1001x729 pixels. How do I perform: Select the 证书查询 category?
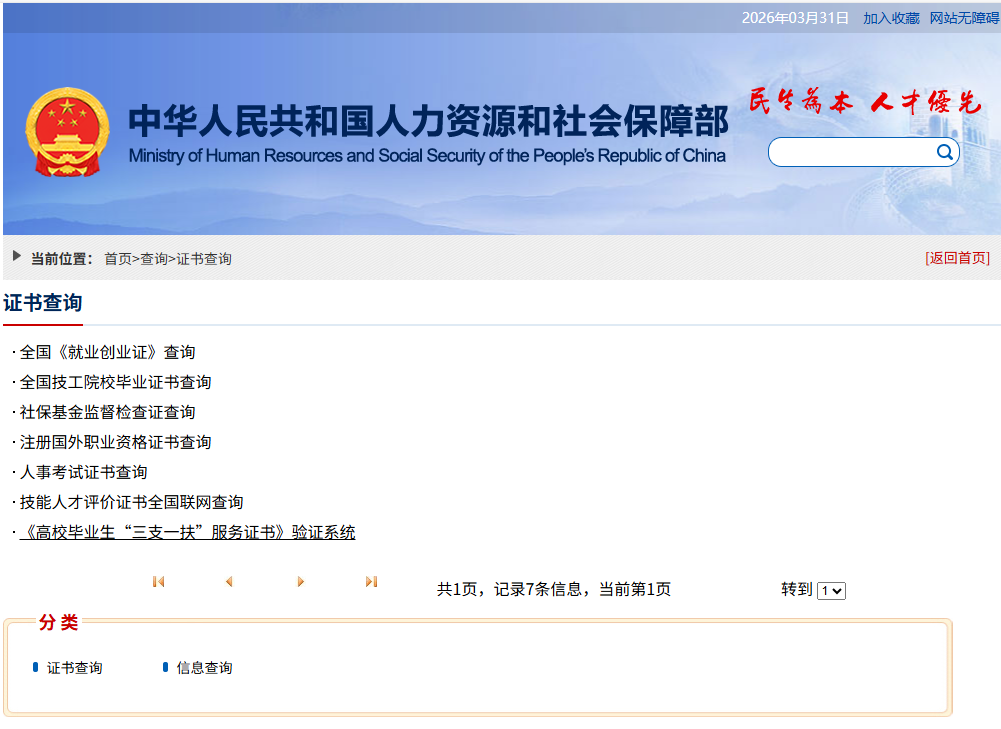pyautogui.click(x=74, y=668)
